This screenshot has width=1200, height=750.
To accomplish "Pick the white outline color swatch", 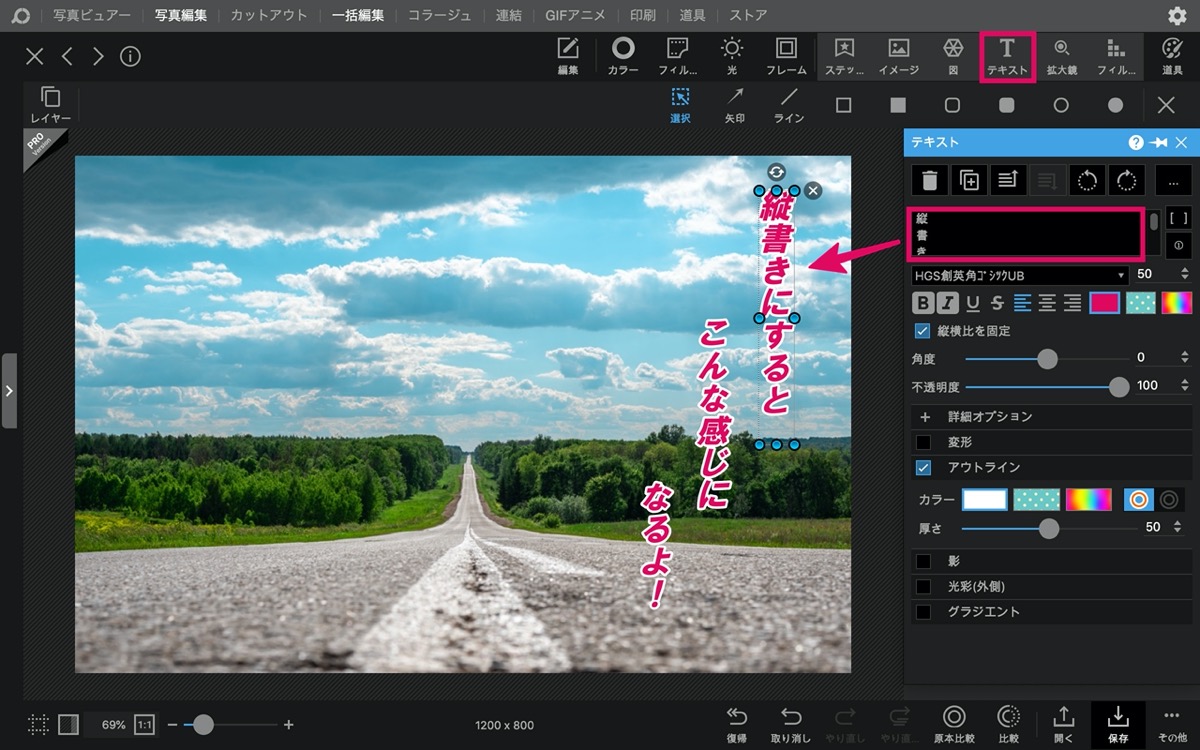I will (985, 499).
